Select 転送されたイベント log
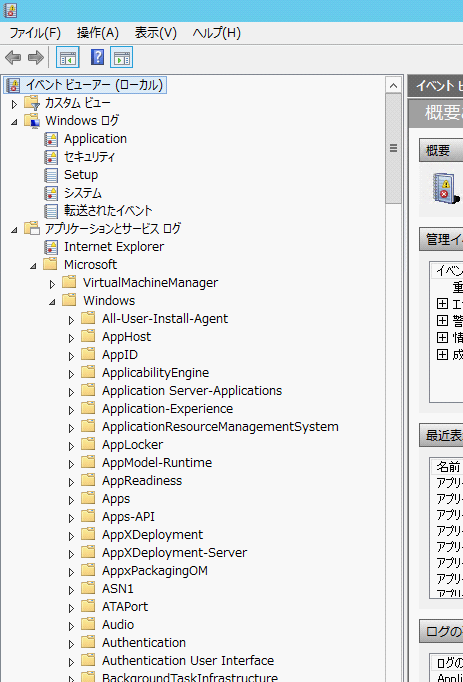Viewport: 463px width, 682px height. 108,211
